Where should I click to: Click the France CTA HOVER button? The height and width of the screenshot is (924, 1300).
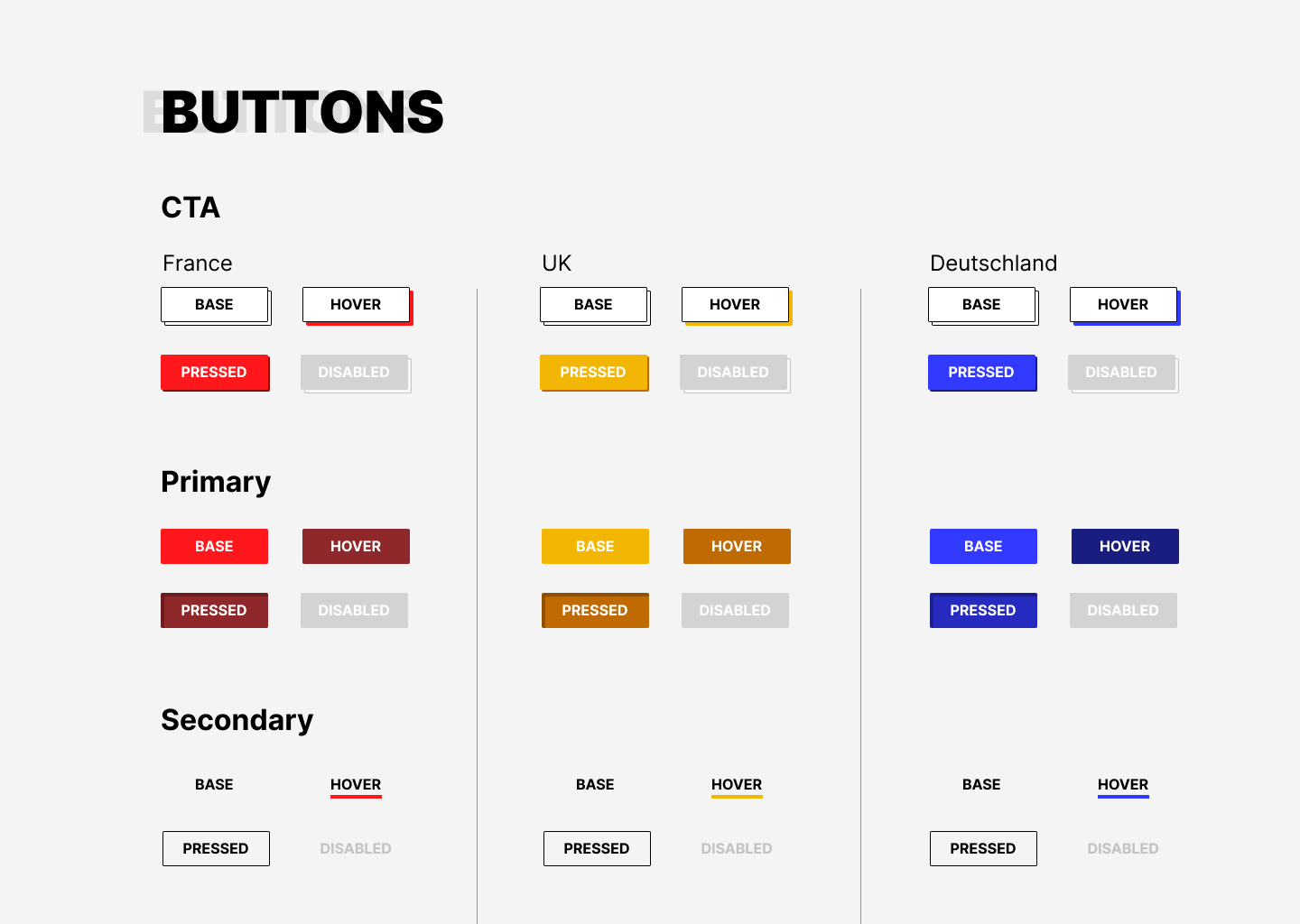(357, 305)
